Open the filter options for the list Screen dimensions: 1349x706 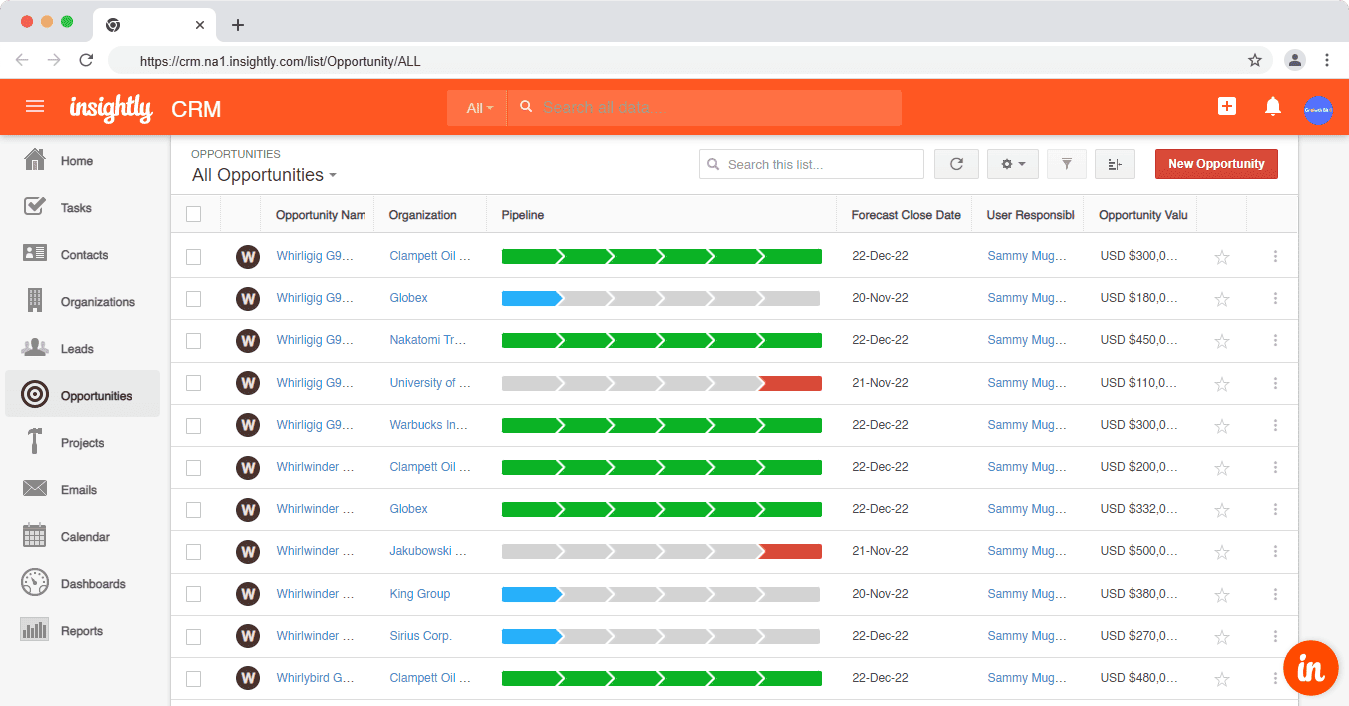tap(1066, 163)
